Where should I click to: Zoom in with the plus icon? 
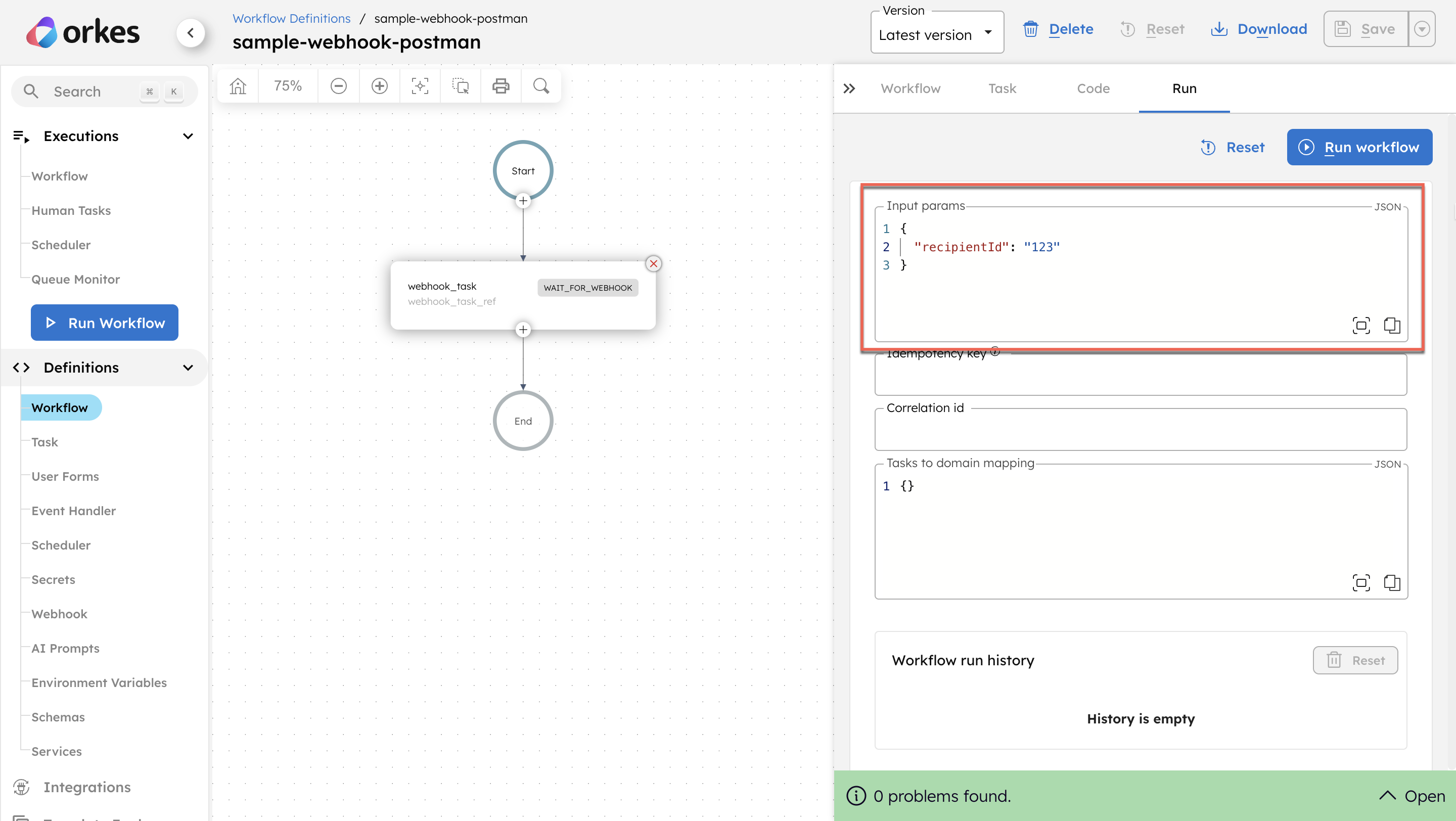tap(379, 86)
